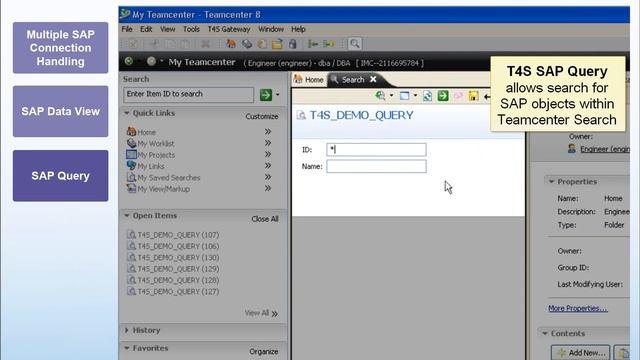Run Item ID search with green arrow
Image resolution: width=640 pixels, height=360 pixels.
(266, 95)
